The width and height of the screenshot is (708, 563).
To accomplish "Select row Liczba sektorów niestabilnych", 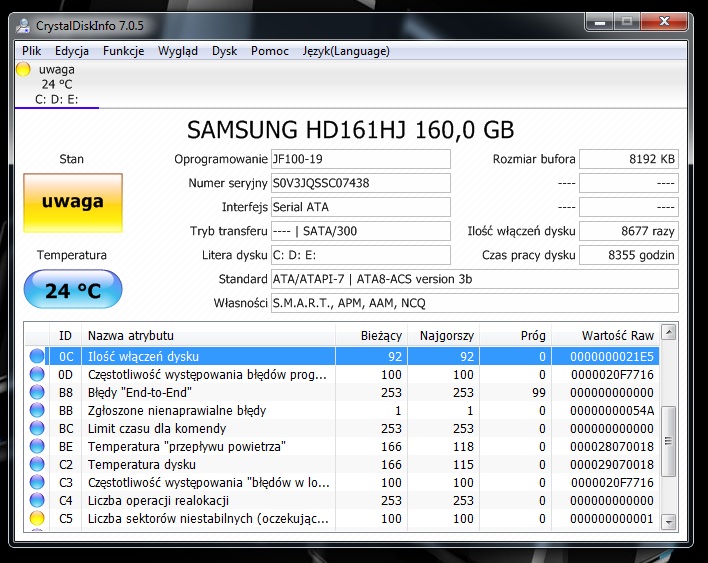I will coord(342,518).
